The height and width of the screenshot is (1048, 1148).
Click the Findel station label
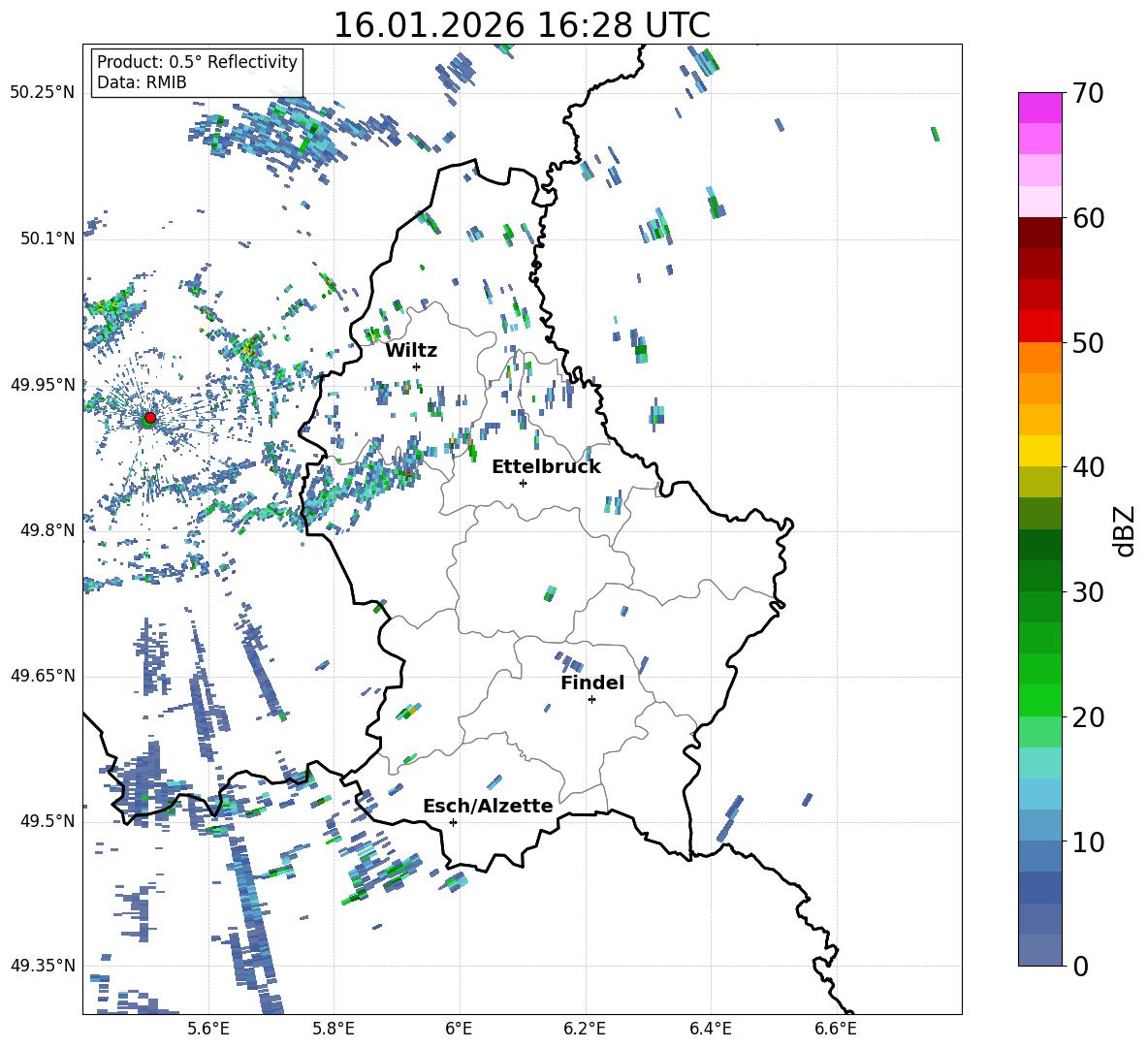pyautogui.click(x=592, y=683)
